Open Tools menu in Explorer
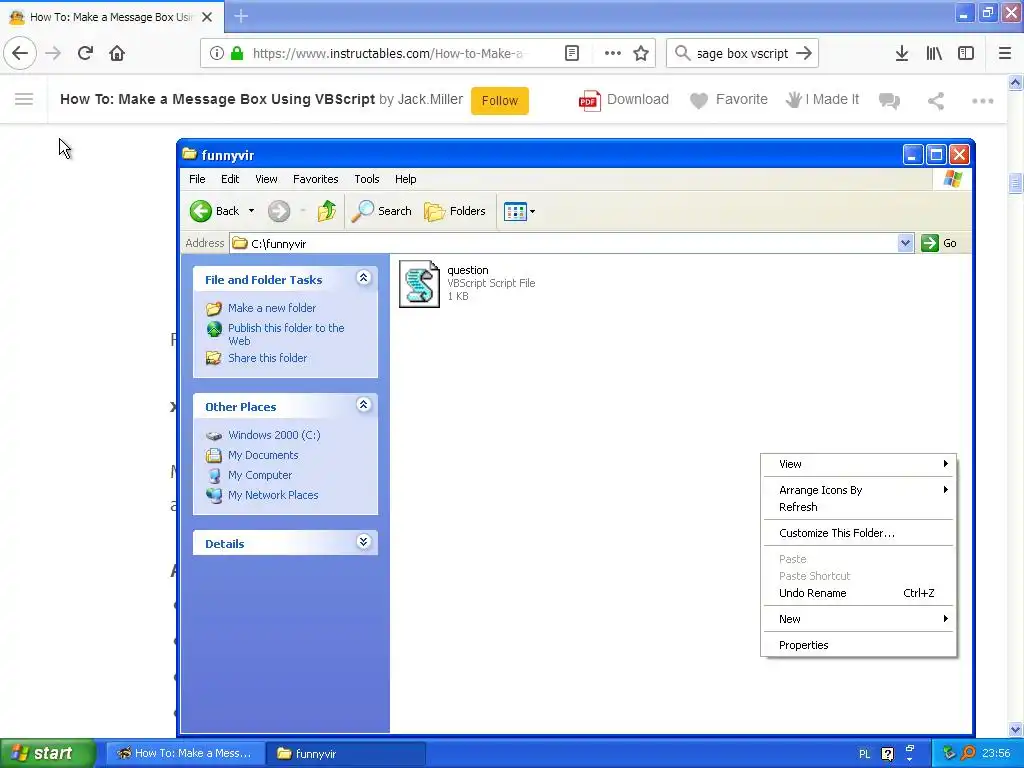Image resolution: width=1024 pixels, height=768 pixels. [x=366, y=179]
